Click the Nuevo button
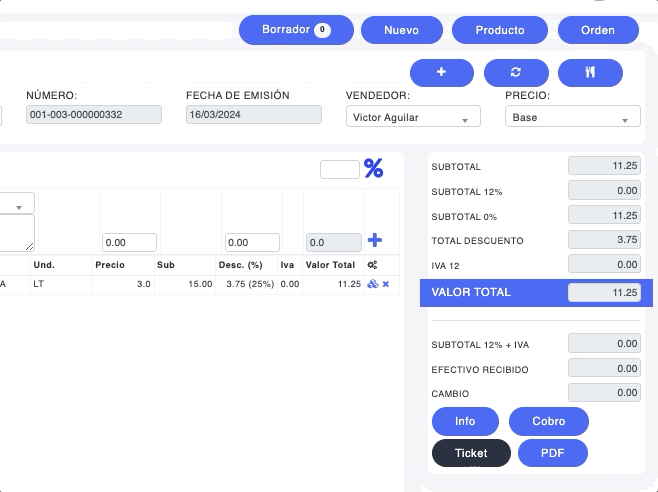The image size is (658, 492). (x=401, y=31)
